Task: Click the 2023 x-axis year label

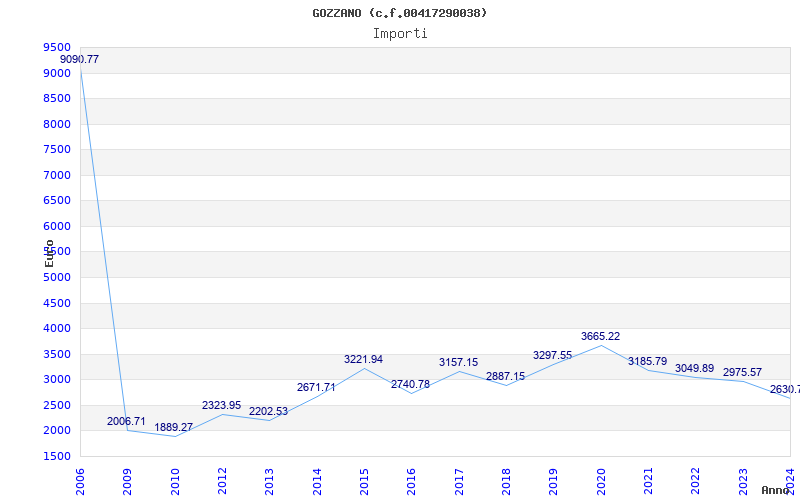Action: click(743, 481)
